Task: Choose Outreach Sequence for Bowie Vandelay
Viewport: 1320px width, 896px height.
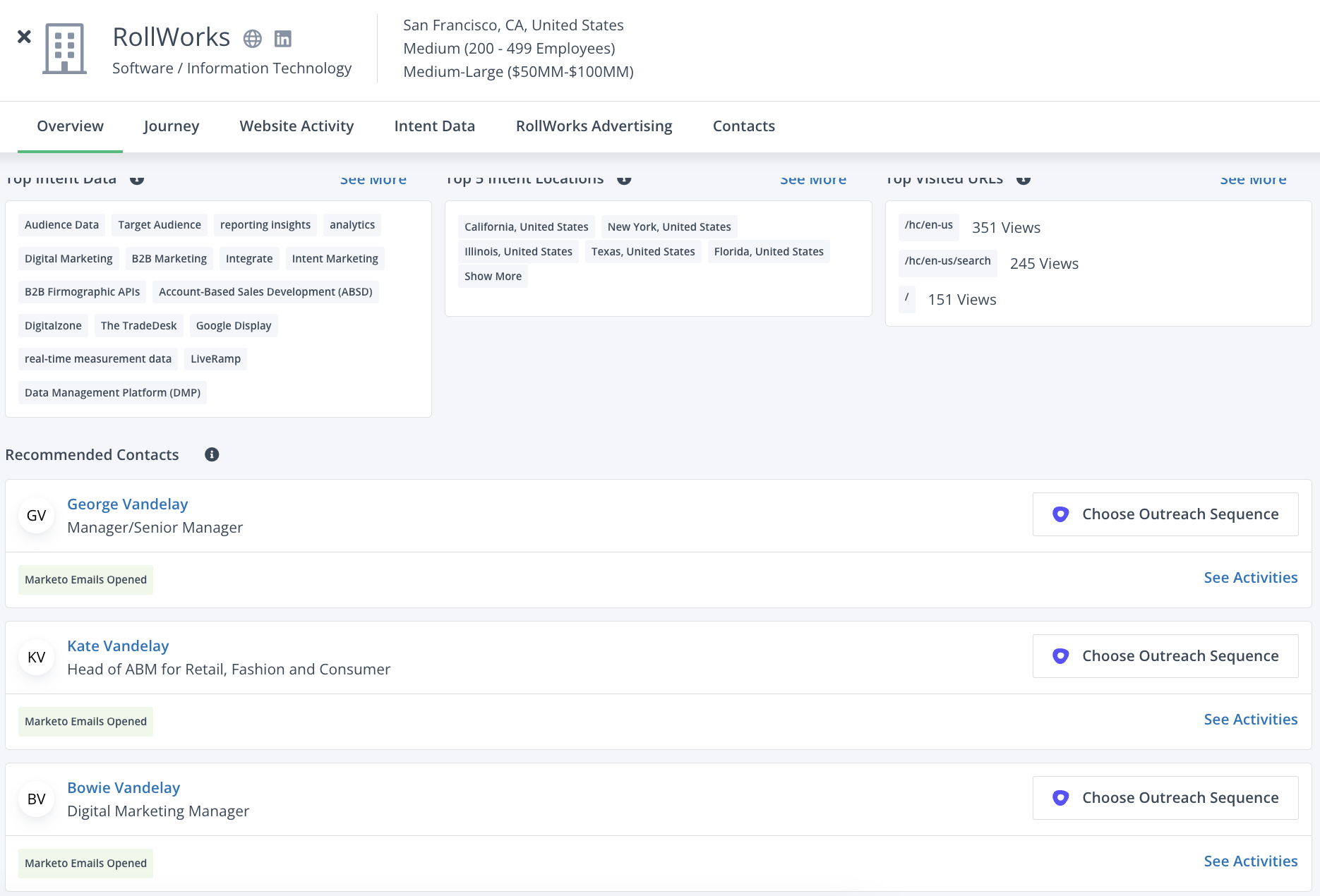Action: pos(1165,798)
